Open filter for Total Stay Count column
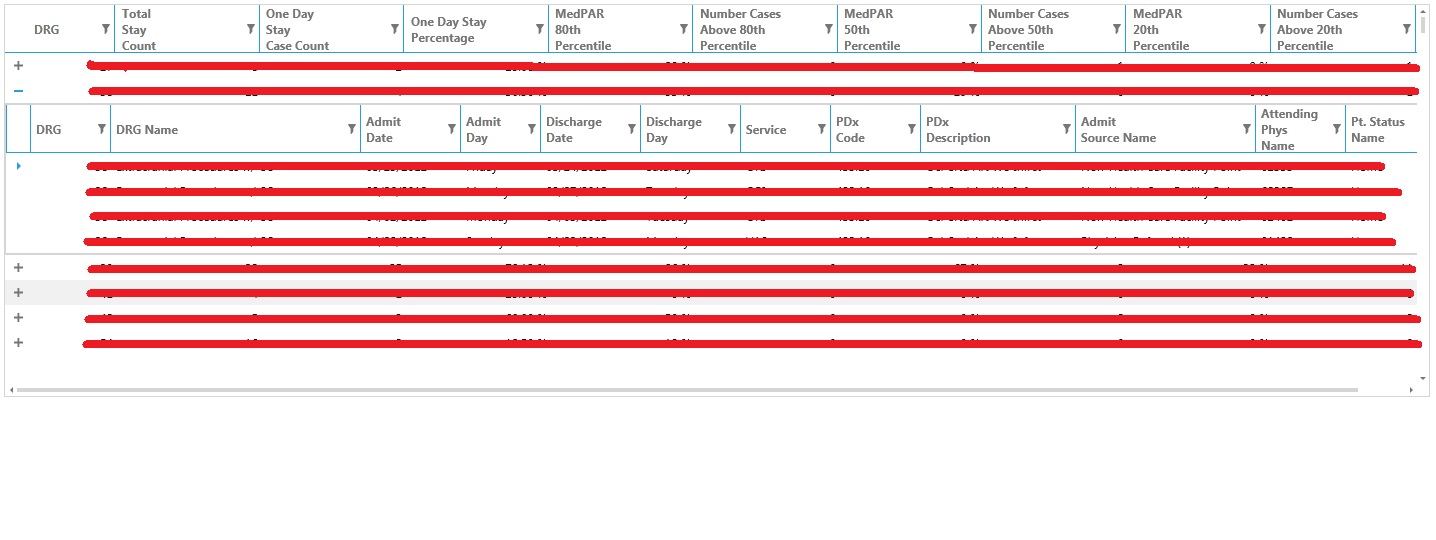This screenshot has width=1436, height=540. (250, 29)
